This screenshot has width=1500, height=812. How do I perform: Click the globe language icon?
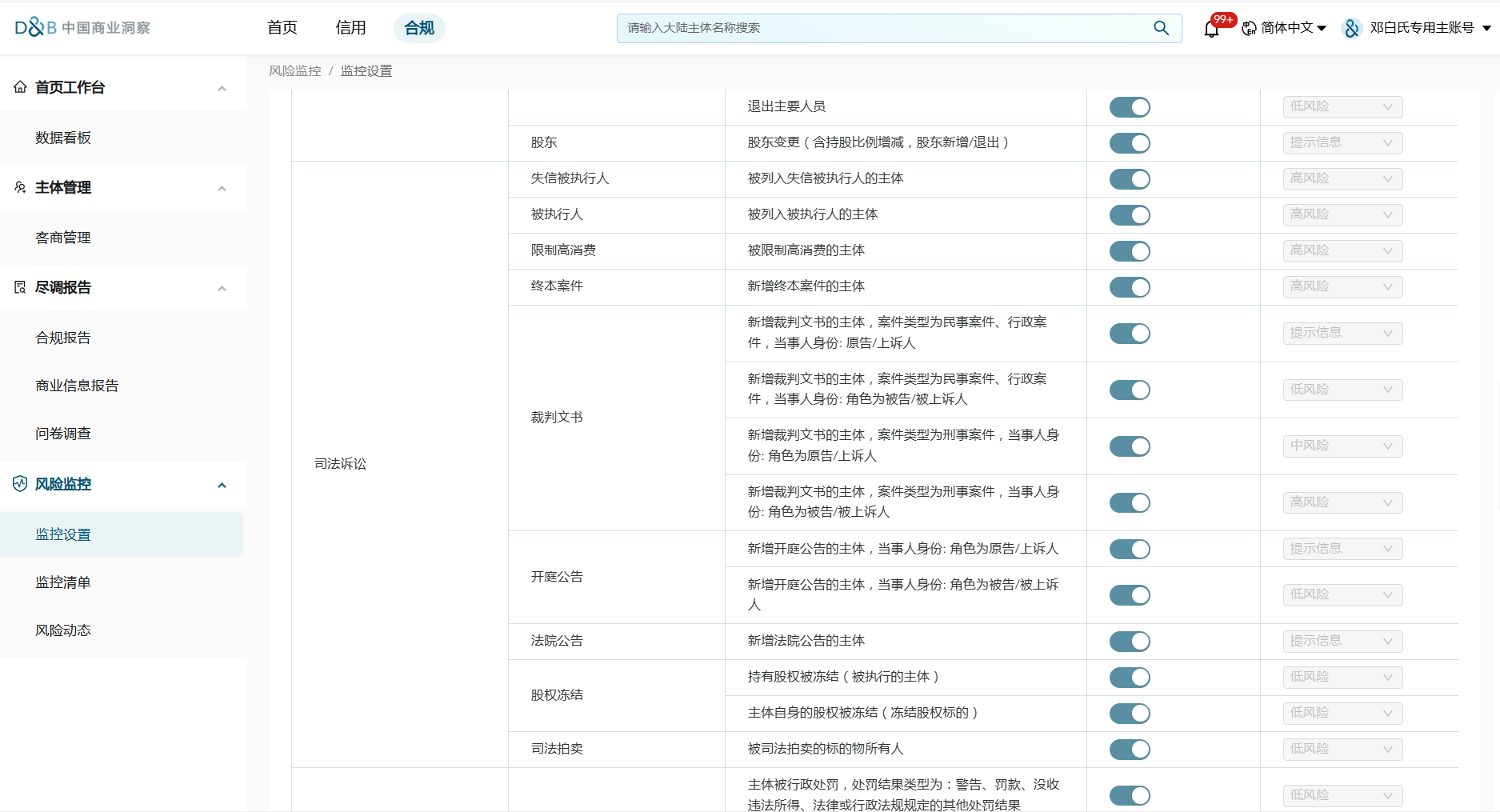pyautogui.click(x=1249, y=28)
